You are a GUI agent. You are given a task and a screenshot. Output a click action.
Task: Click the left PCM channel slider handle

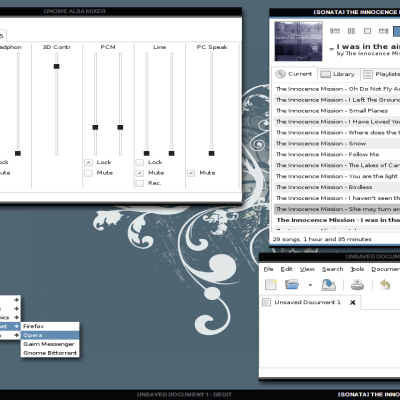tap(95, 127)
